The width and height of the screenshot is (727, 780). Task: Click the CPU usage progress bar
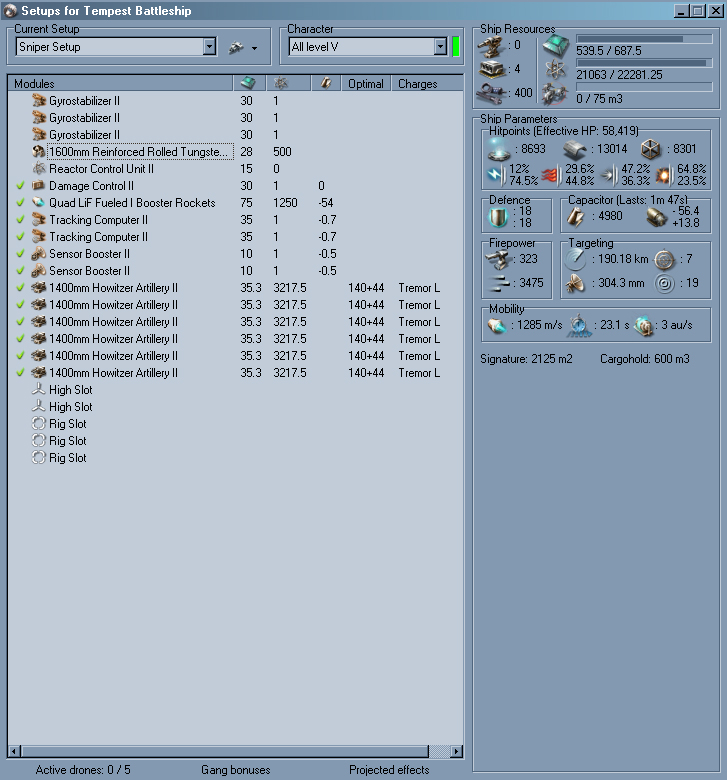(x=644, y=39)
